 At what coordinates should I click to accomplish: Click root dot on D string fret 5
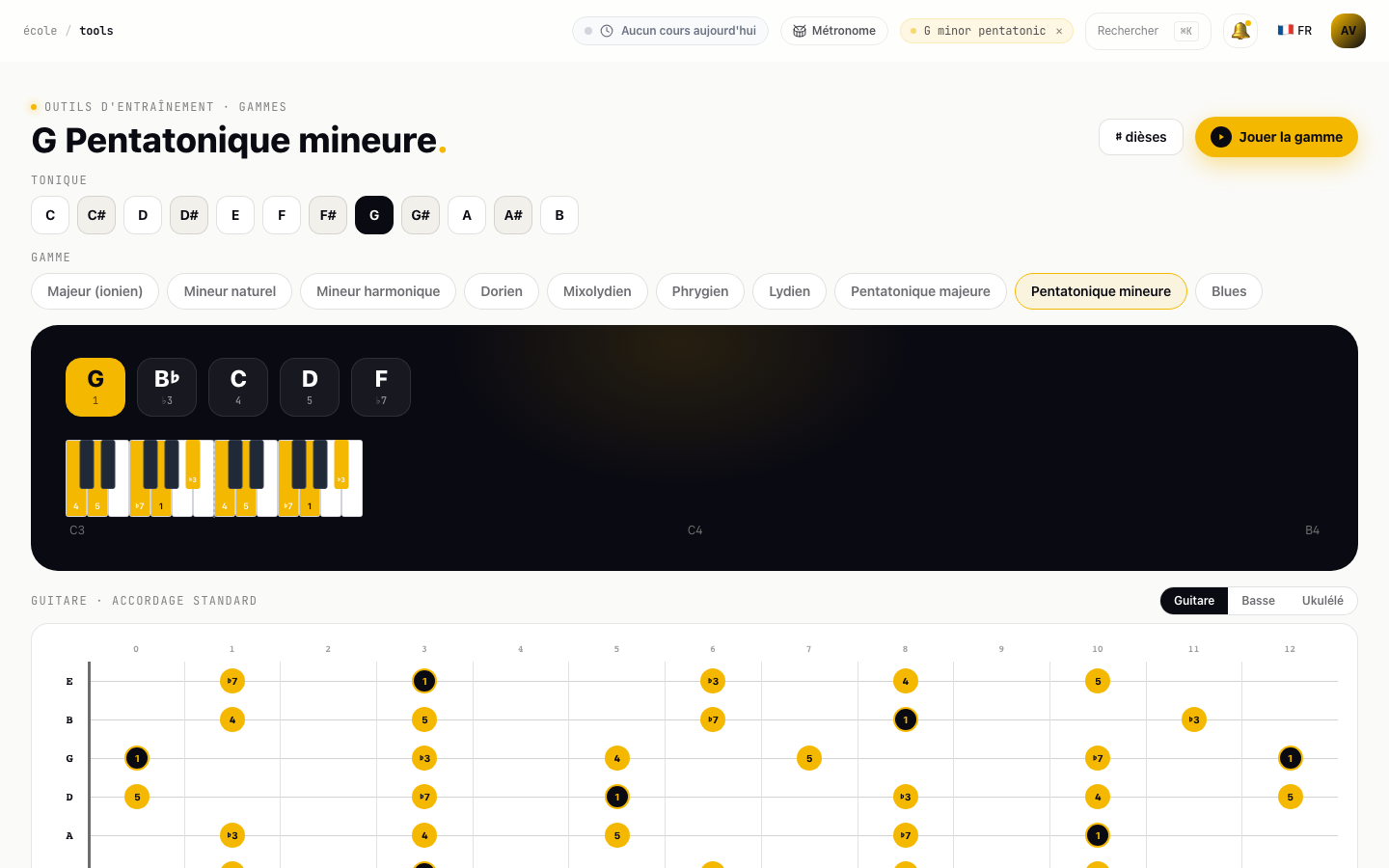[617, 797]
